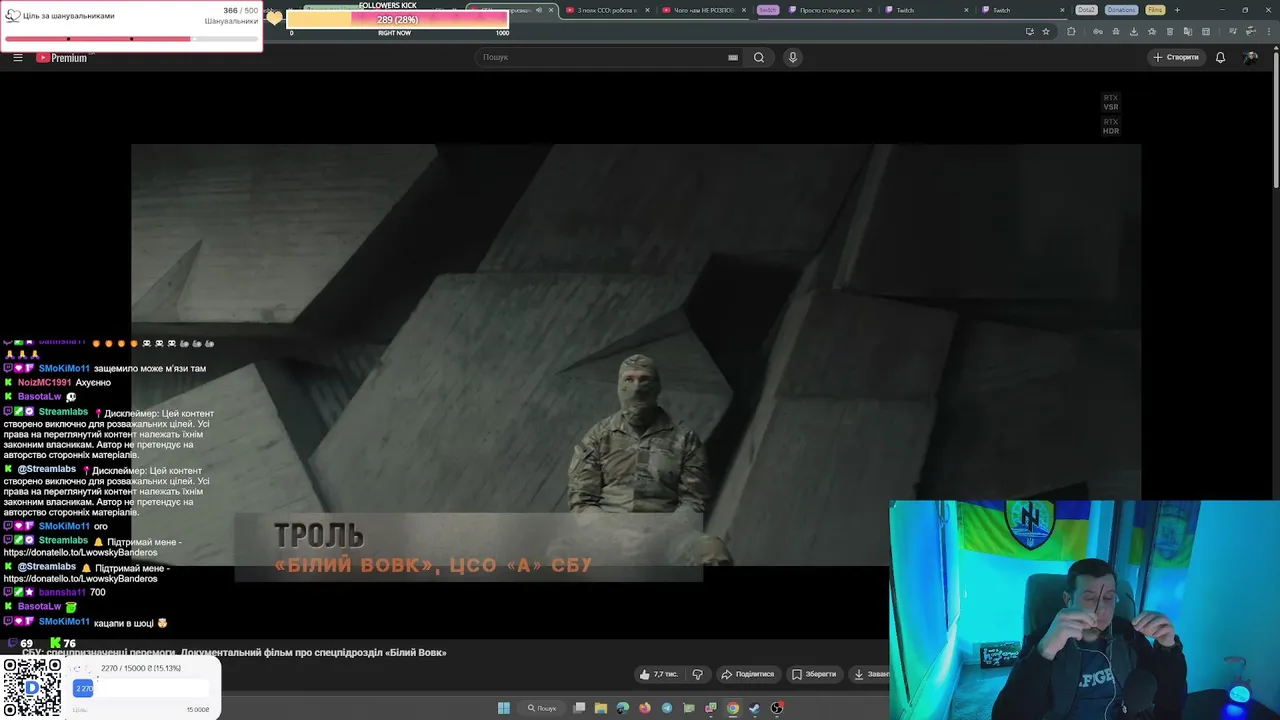The image size is (1280, 720).
Task: Launch Firefox from taskbar
Action: [645, 708]
